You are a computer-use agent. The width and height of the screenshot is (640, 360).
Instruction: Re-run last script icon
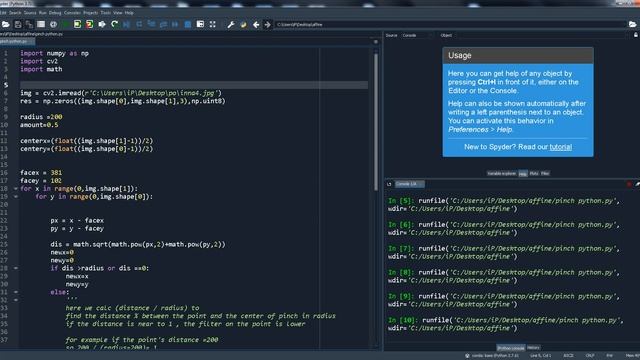(x=114, y=24)
